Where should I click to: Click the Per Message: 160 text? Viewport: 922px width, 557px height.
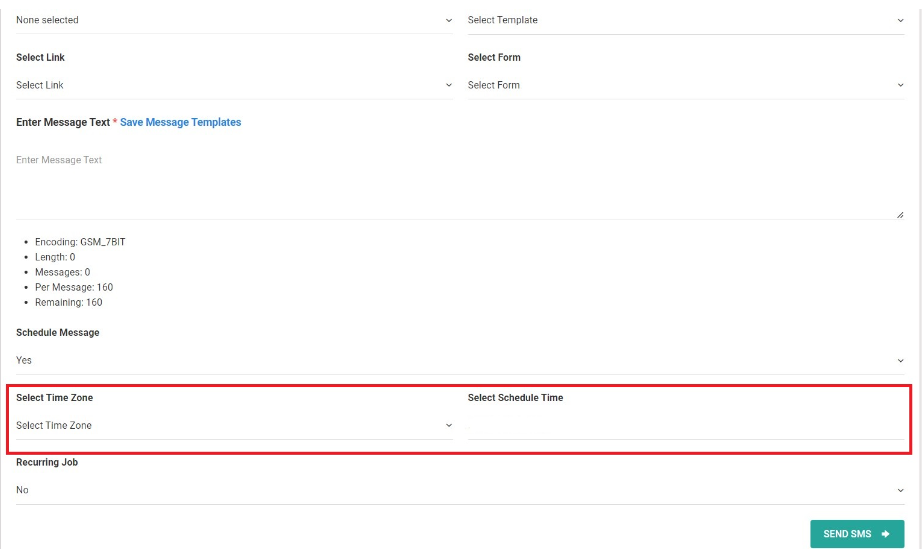[74, 288]
